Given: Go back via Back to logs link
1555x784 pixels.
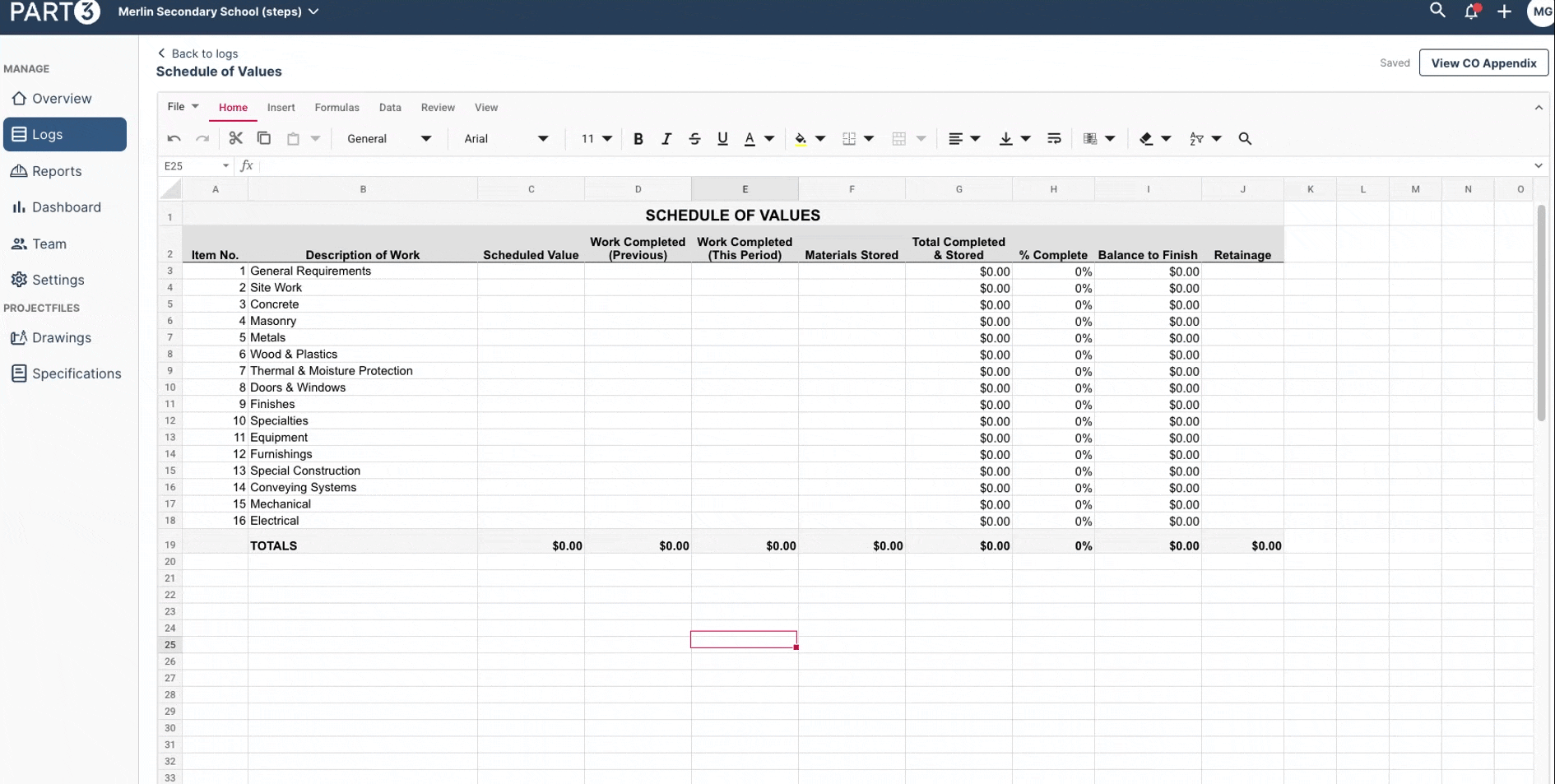Looking at the screenshot, I should tap(197, 53).
